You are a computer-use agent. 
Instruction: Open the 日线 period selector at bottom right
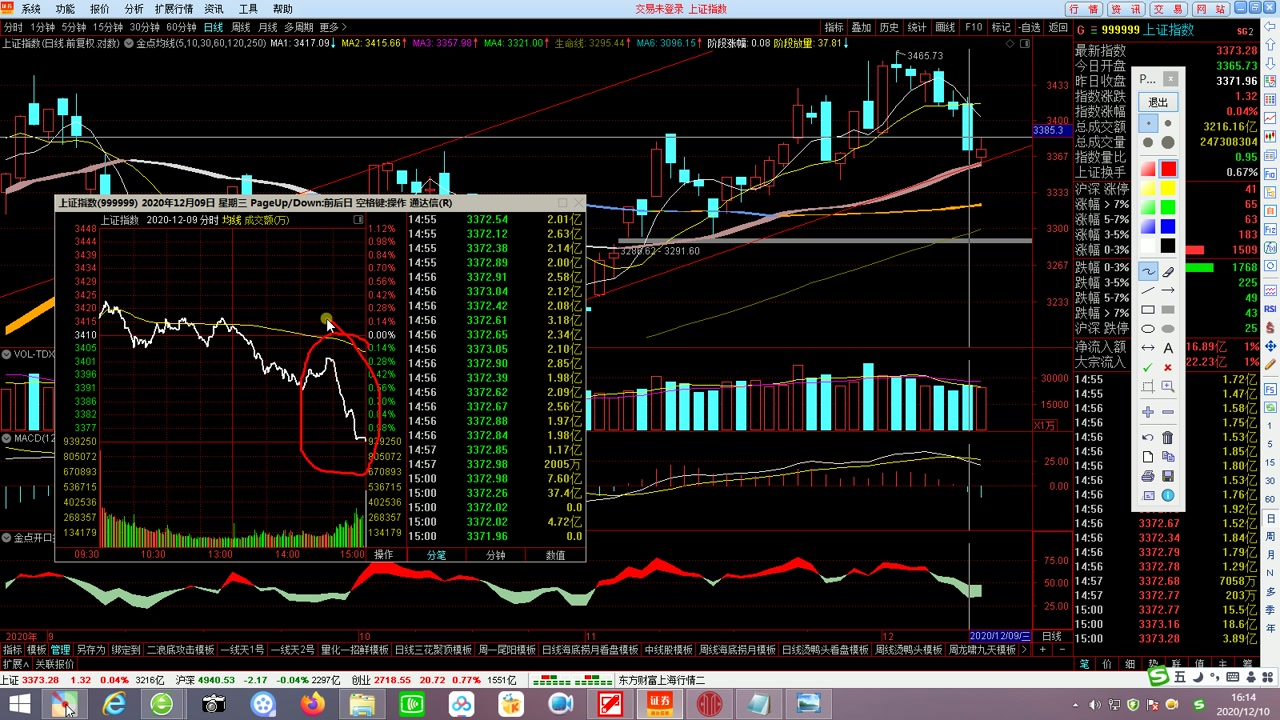click(x=1051, y=636)
